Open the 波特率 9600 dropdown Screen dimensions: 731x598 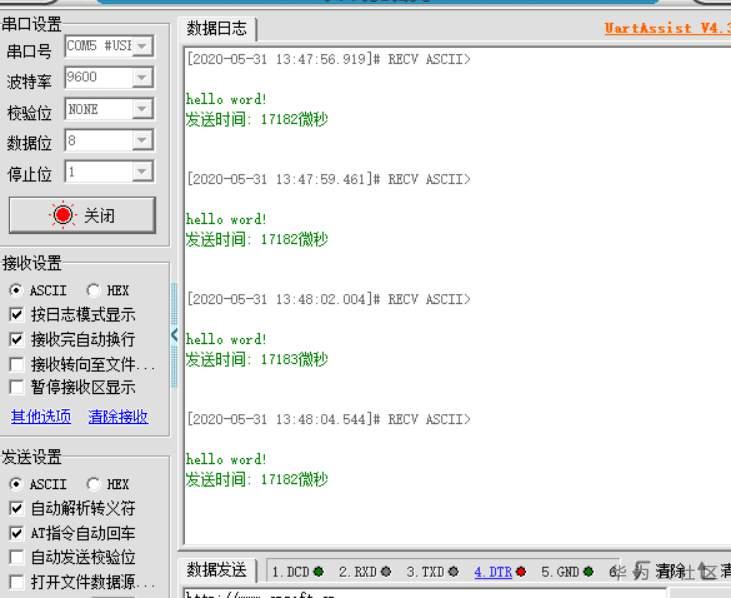[142, 77]
